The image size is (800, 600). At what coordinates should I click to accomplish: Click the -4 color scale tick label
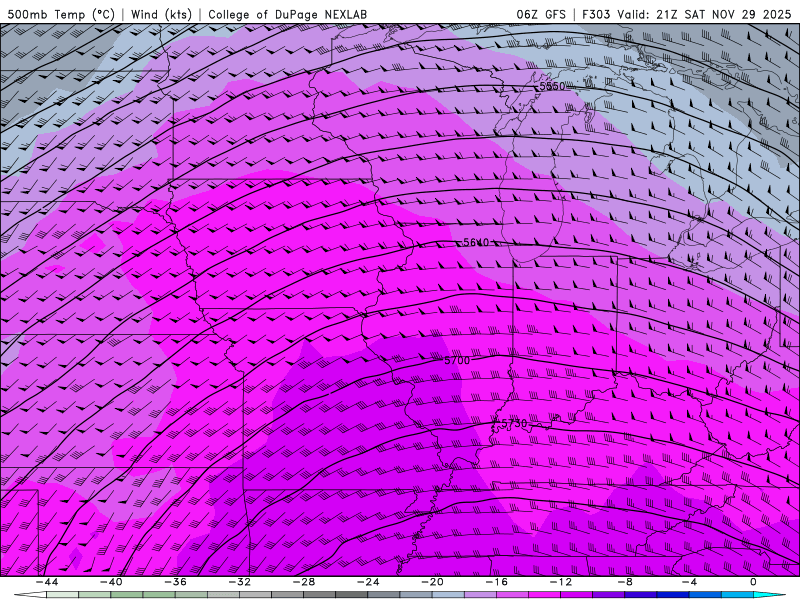coord(689,582)
